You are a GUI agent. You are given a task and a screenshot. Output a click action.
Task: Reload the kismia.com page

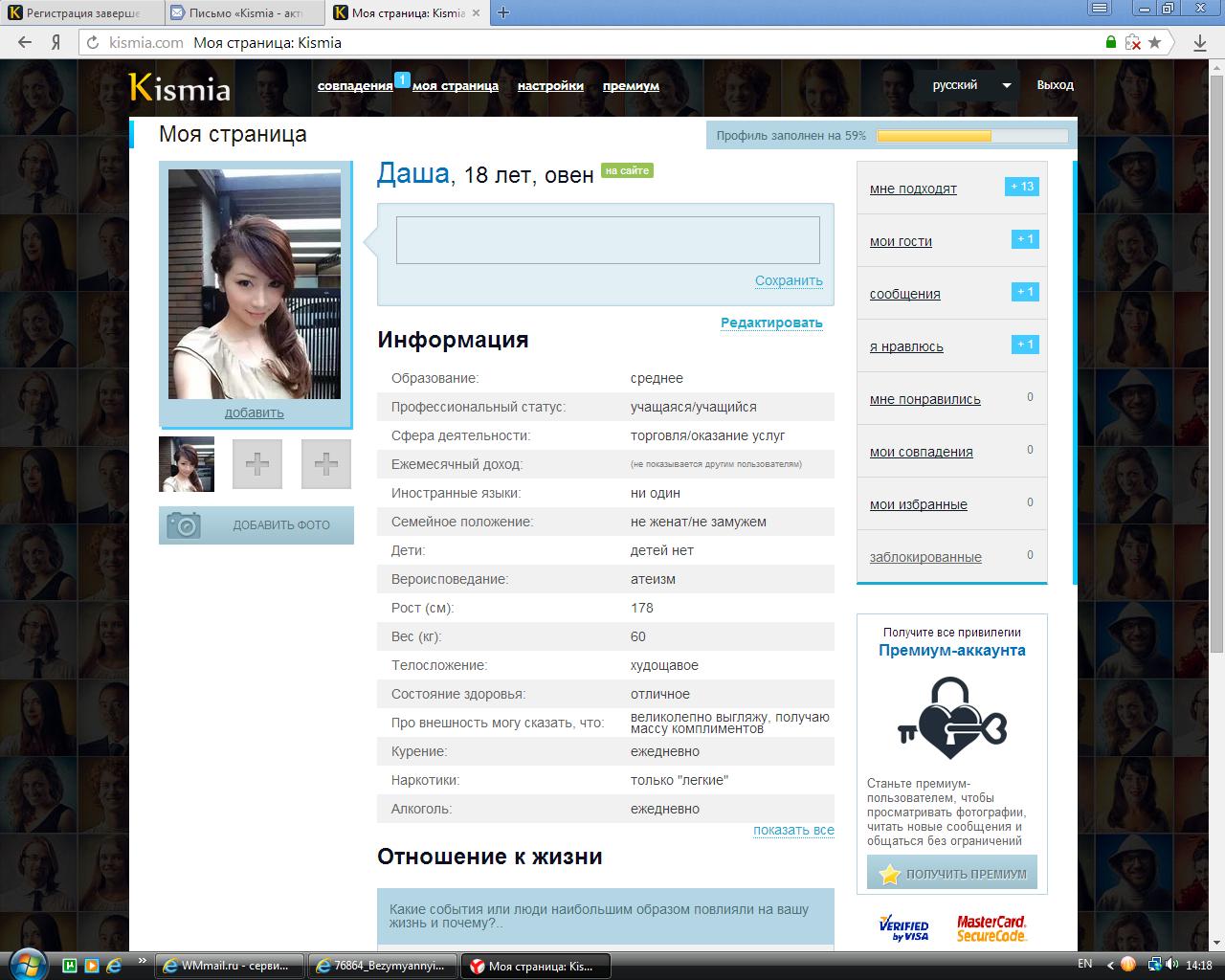pyautogui.click(x=93, y=42)
